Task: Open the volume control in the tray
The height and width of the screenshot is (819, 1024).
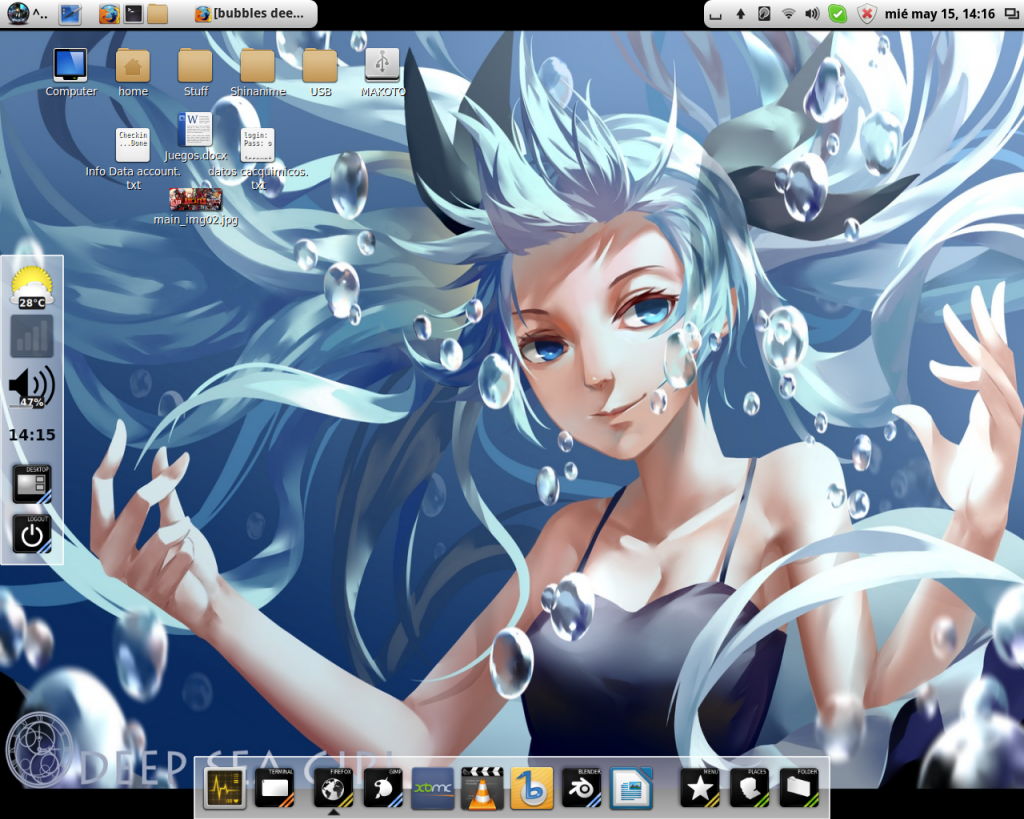Action: coord(812,14)
